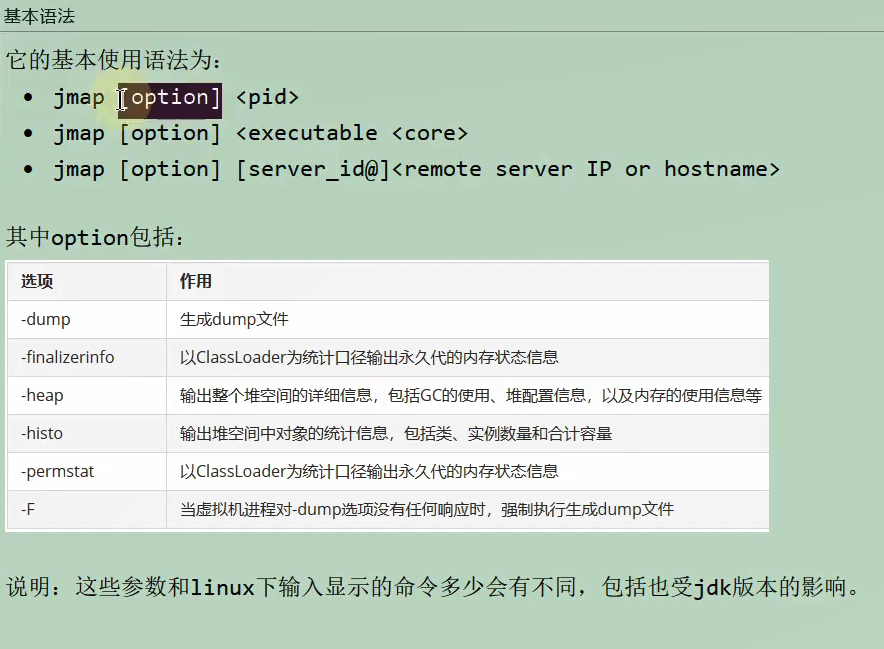Select the highlighted "[option]" text
Image resolution: width=884 pixels, height=649 pixels.
coord(169,97)
